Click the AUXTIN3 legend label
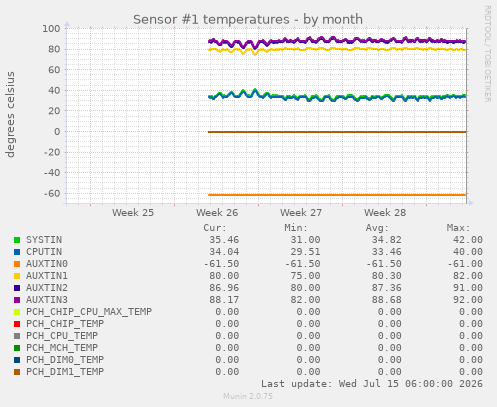Image resolution: width=497 pixels, height=407 pixels. click(47, 300)
